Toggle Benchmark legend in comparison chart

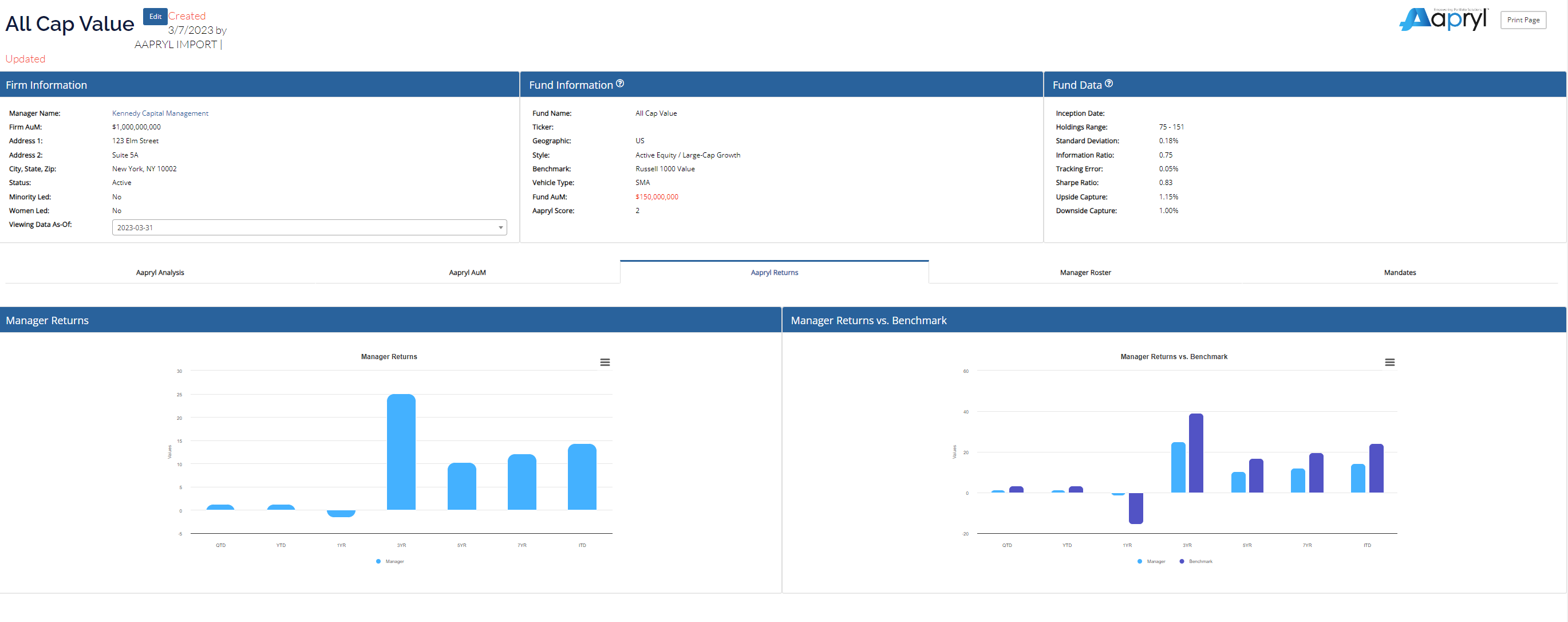click(1196, 561)
